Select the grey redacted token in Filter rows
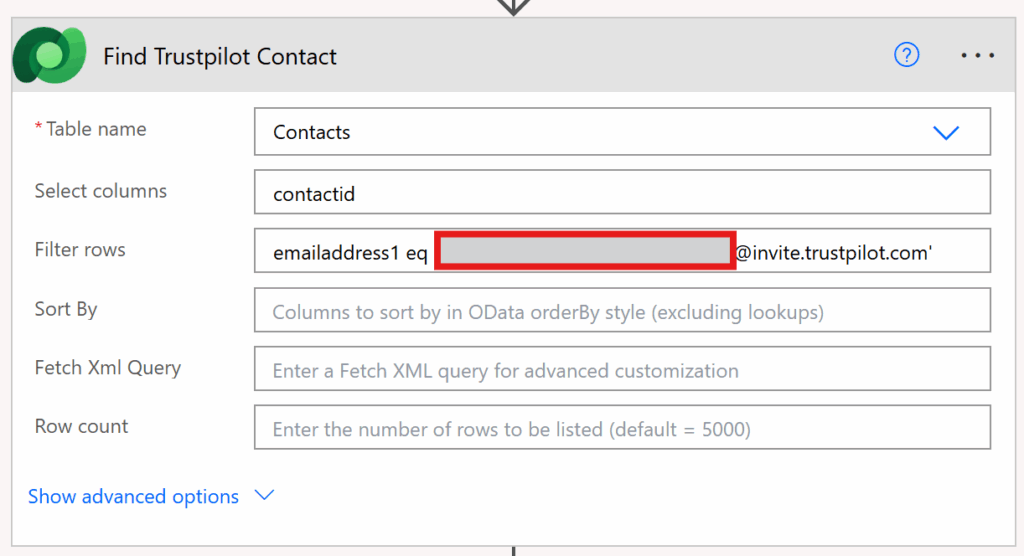 (585, 252)
